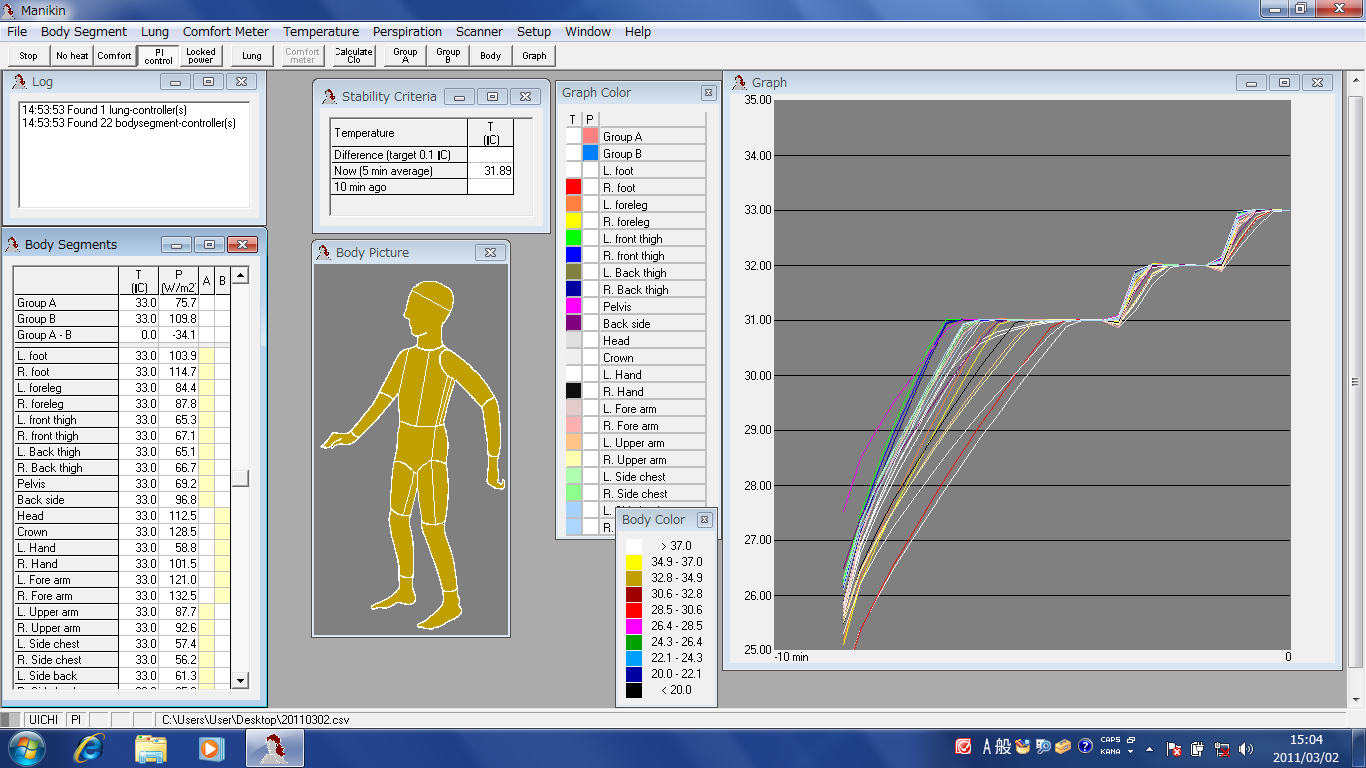Open Internet Explorer from the taskbar
The height and width of the screenshot is (768, 1366).
tap(90, 747)
